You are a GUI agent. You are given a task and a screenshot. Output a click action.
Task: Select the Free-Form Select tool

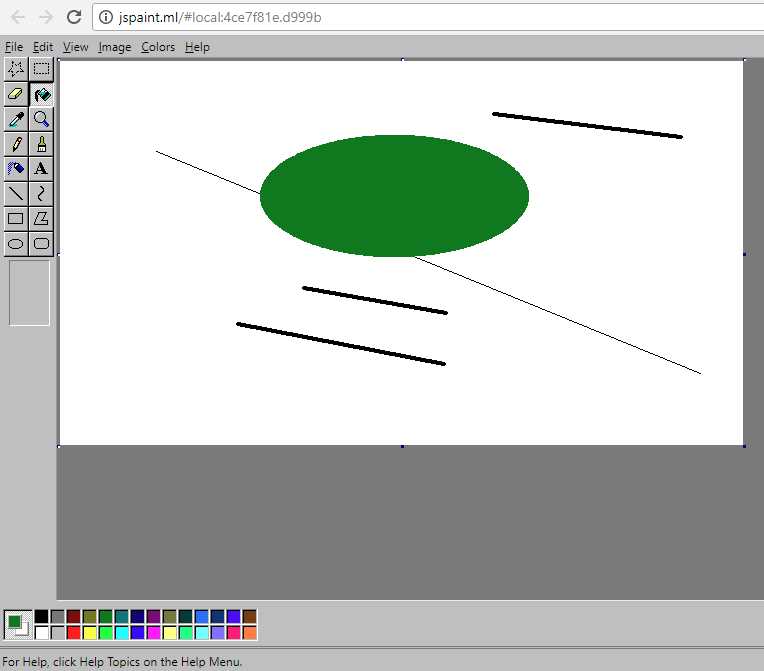pos(16,69)
